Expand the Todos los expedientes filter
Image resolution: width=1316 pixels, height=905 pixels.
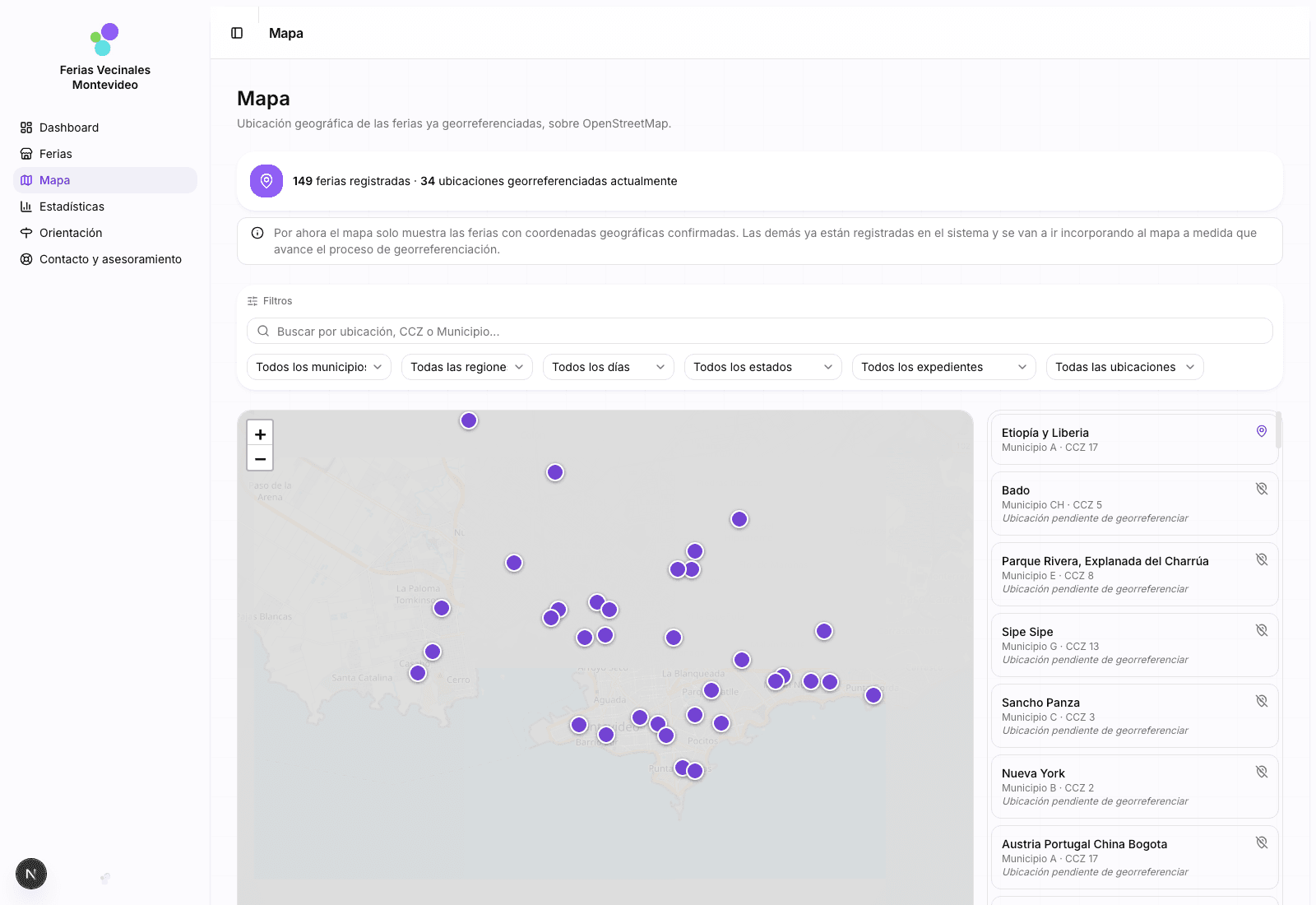pyautogui.click(x=944, y=367)
